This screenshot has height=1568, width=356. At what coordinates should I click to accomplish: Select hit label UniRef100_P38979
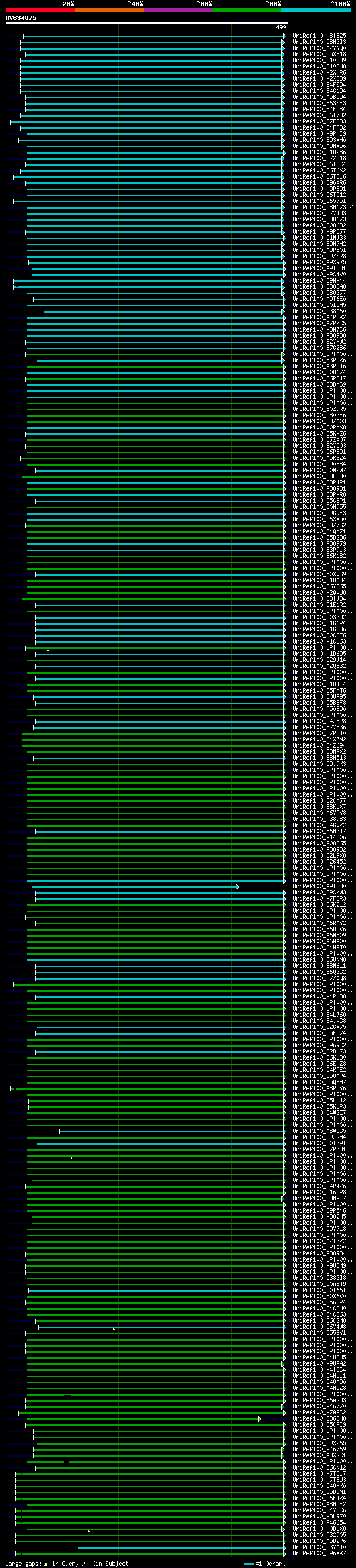pos(319,543)
